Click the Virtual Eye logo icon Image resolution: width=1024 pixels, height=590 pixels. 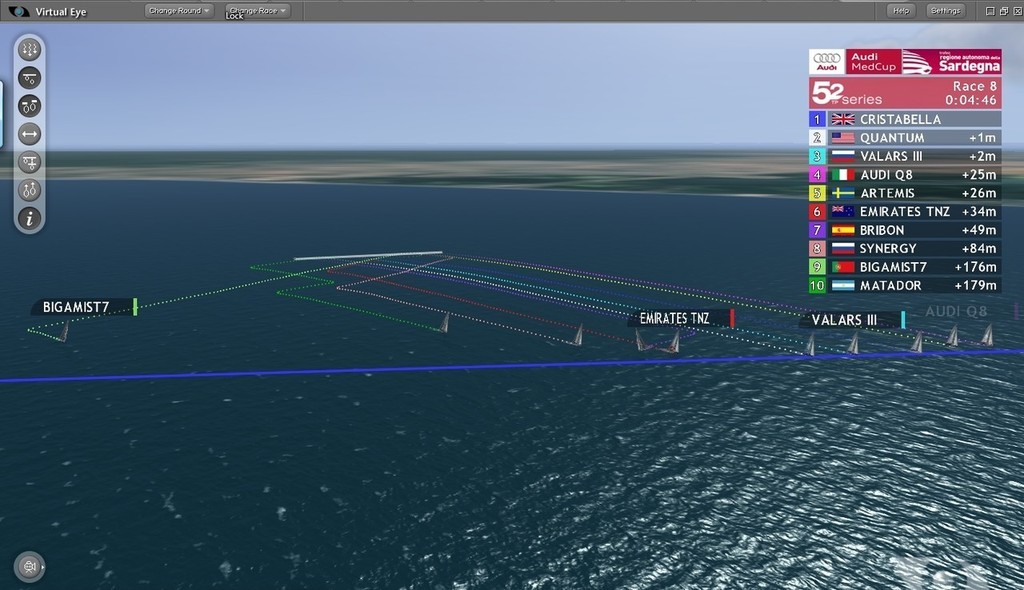point(18,11)
